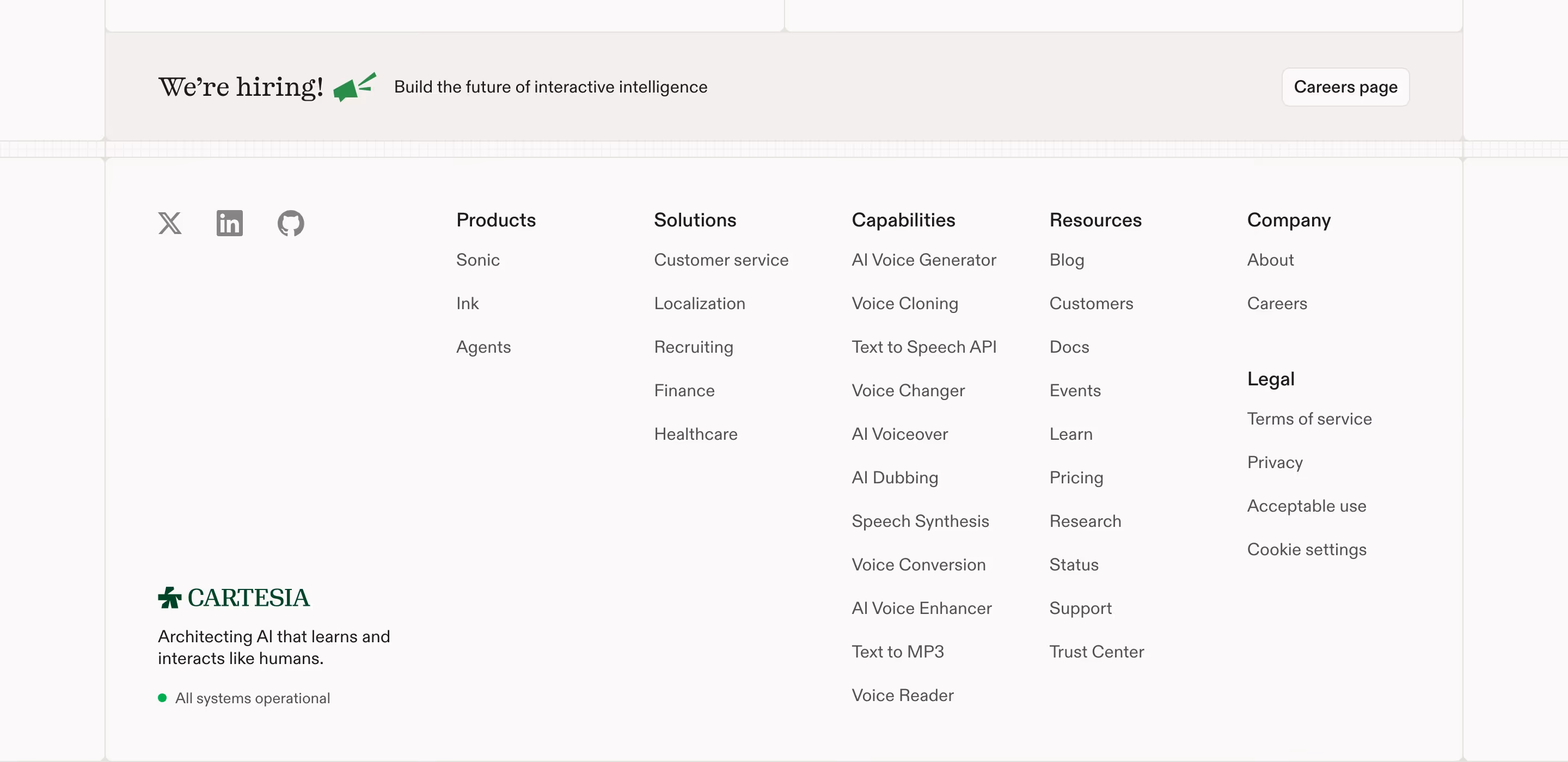
Task: Open the AI Voiceover link
Action: click(899, 434)
